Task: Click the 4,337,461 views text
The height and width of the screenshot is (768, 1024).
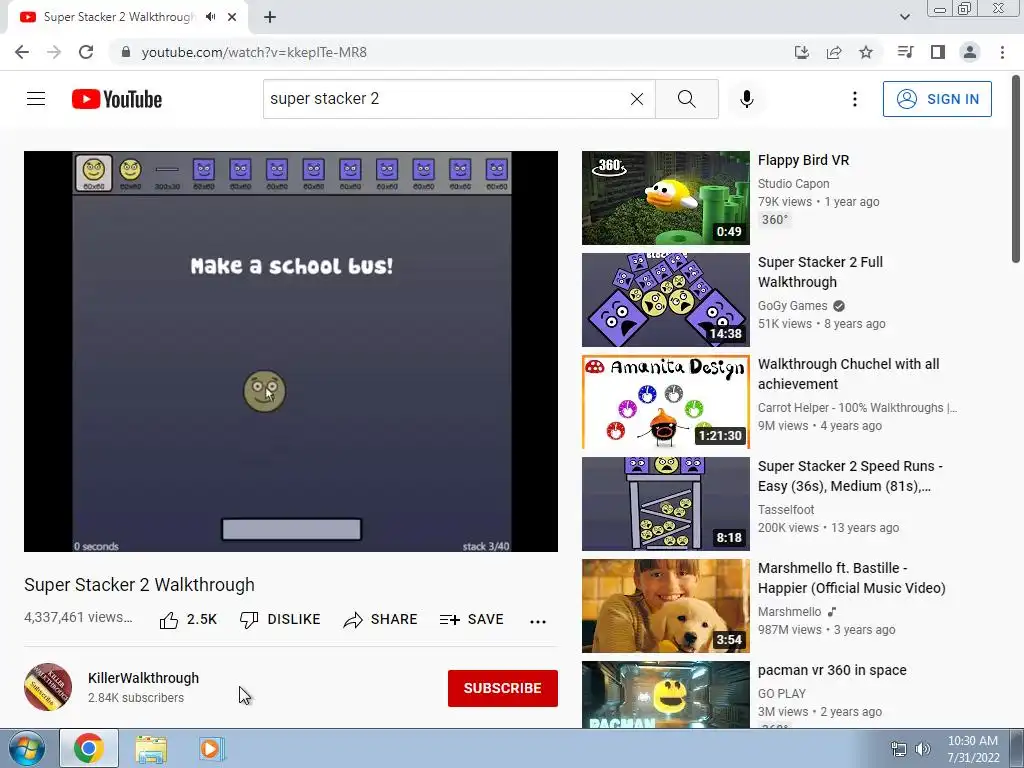Action: (78, 617)
